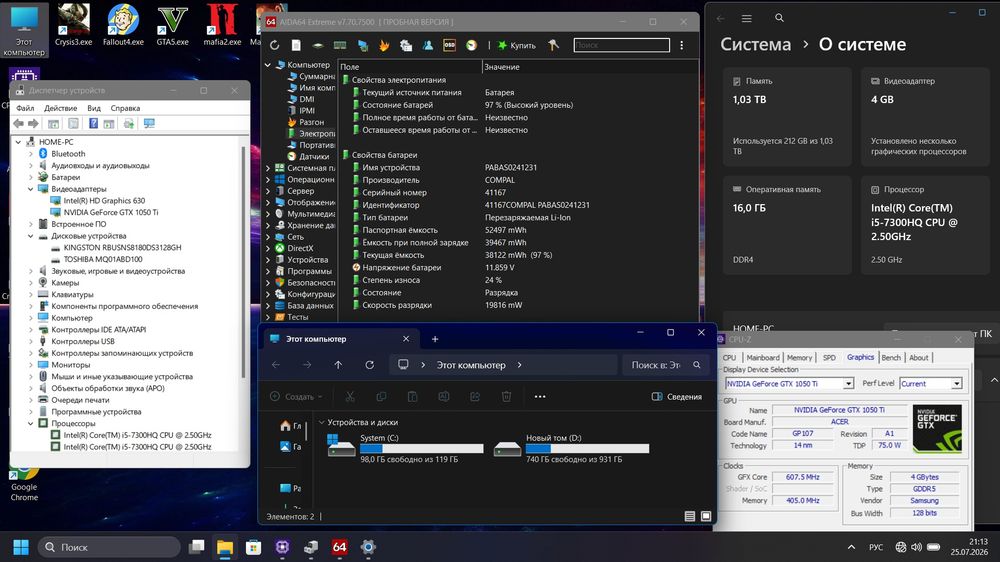Expand the Bluetooth node in Device Manager
The height and width of the screenshot is (562, 1000).
[31, 154]
